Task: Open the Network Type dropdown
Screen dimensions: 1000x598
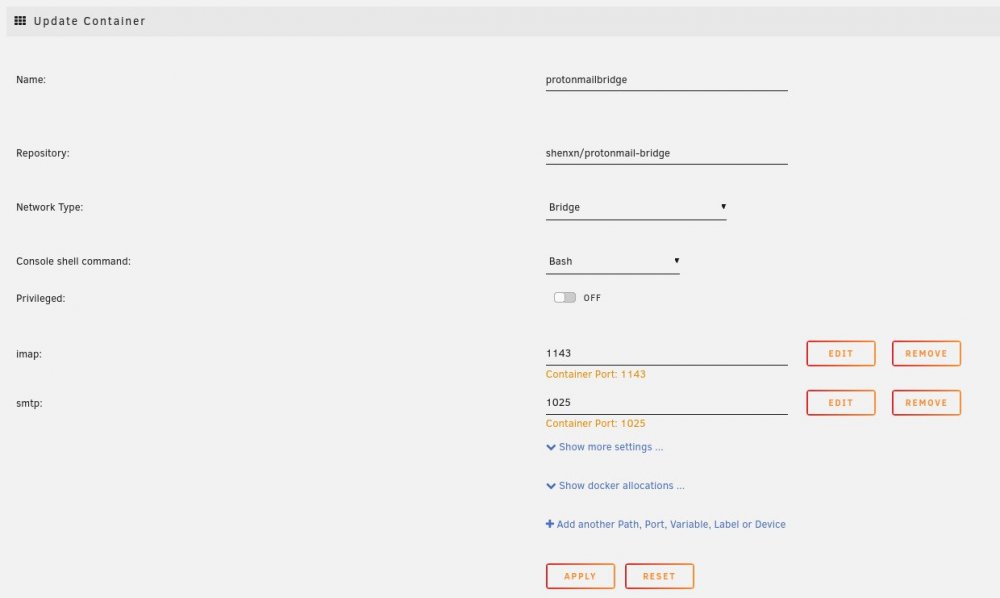Action: click(x=636, y=207)
